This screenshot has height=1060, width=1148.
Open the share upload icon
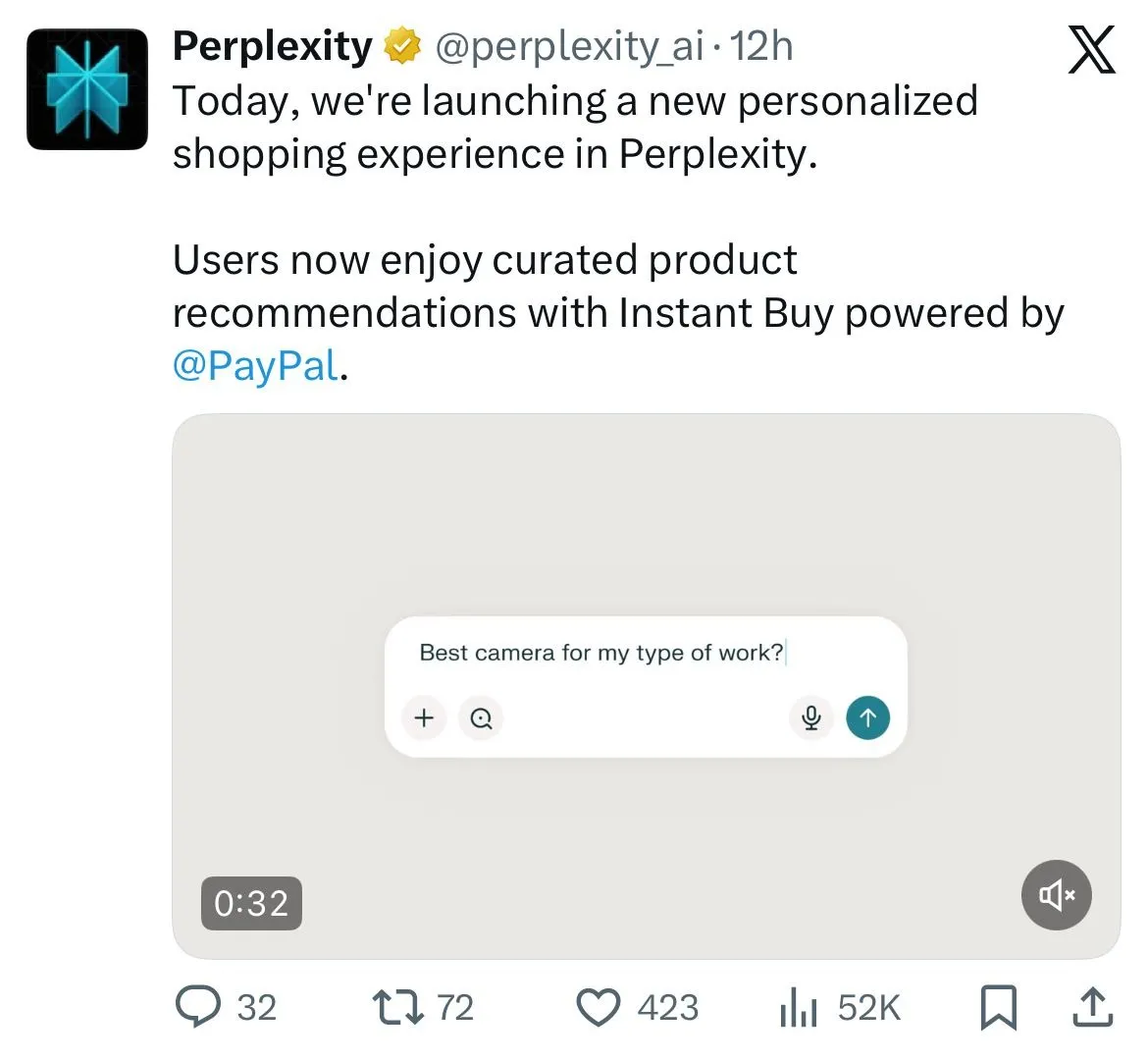(1090, 1007)
